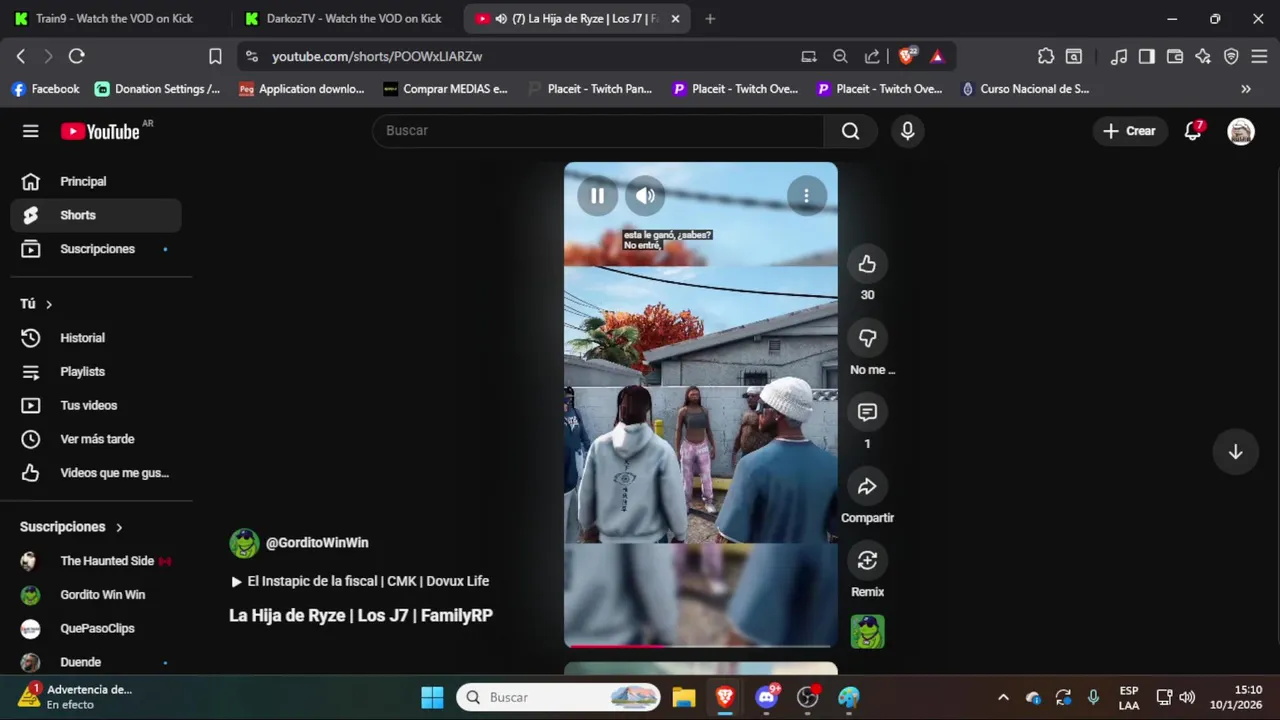Open Historial in the sidebar
This screenshot has width=1280, height=720.
point(96,338)
